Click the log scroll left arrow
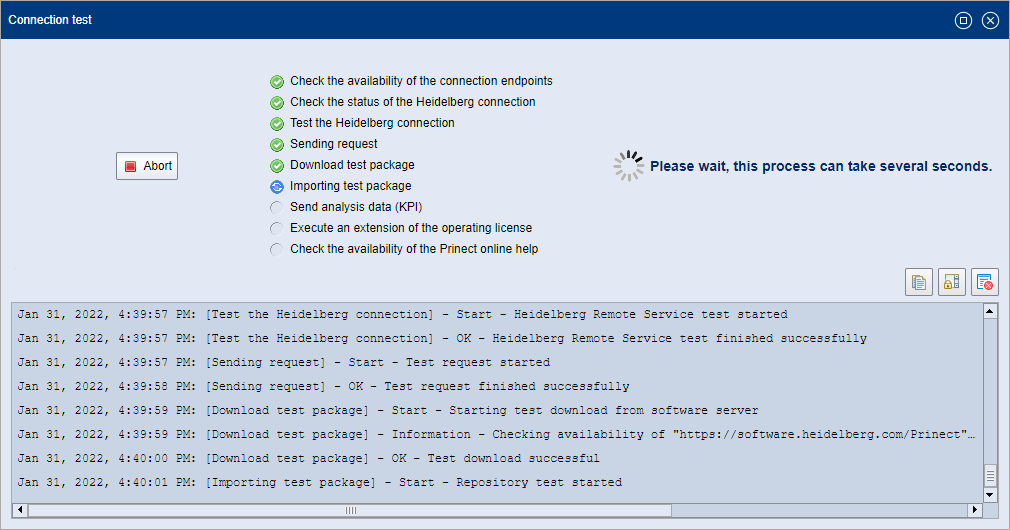This screenshot has height=530, width=1010. (x=20, y=510)
